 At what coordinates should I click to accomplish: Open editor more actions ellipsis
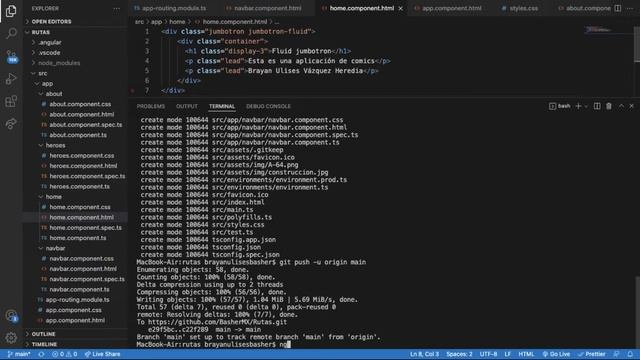(630, 8)
